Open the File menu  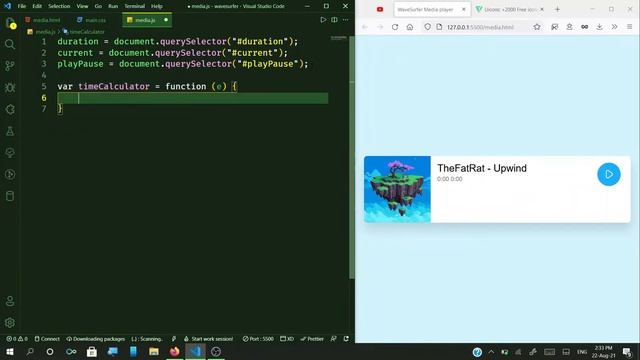point(22,6)
